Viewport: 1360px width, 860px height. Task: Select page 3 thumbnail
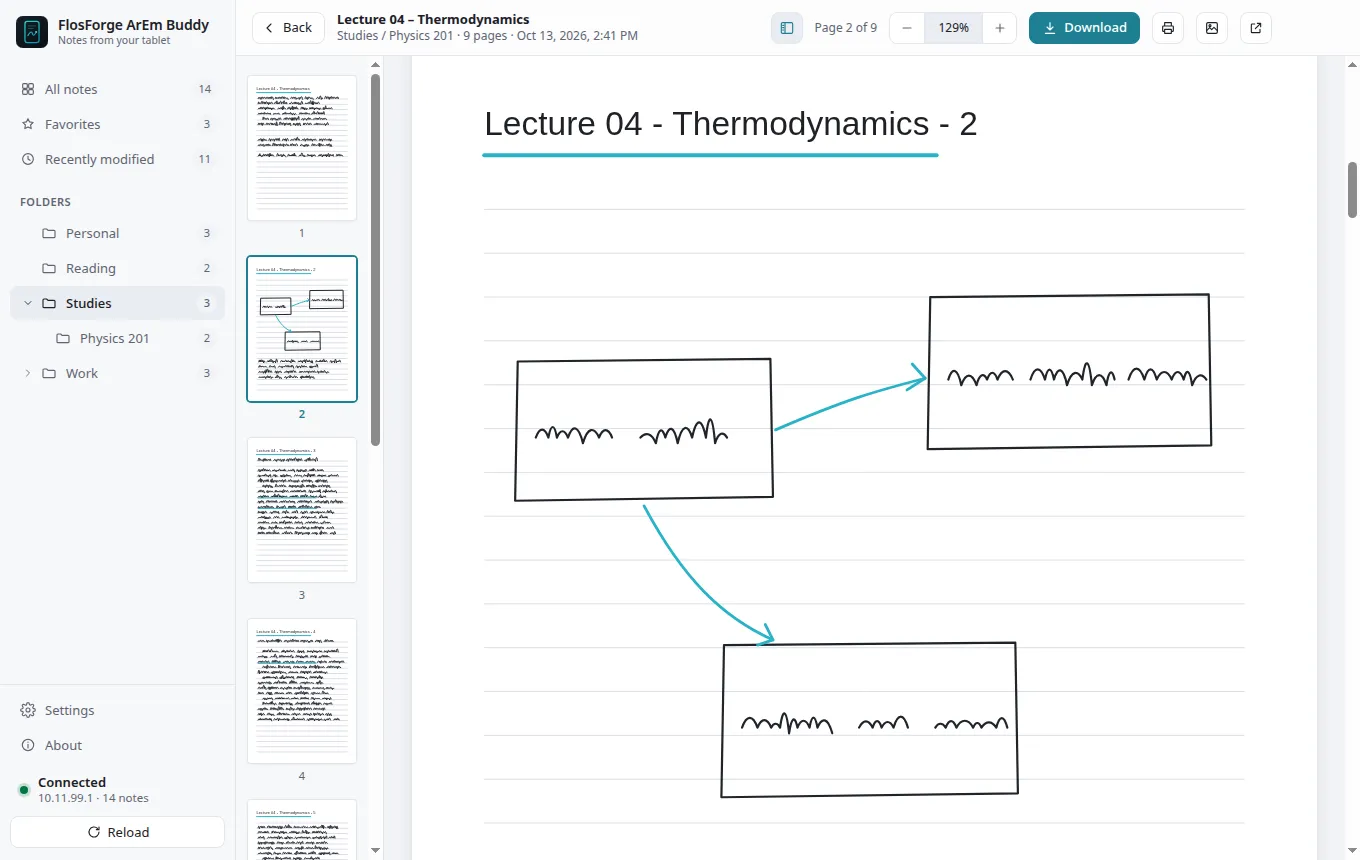[x=302, y=510]
